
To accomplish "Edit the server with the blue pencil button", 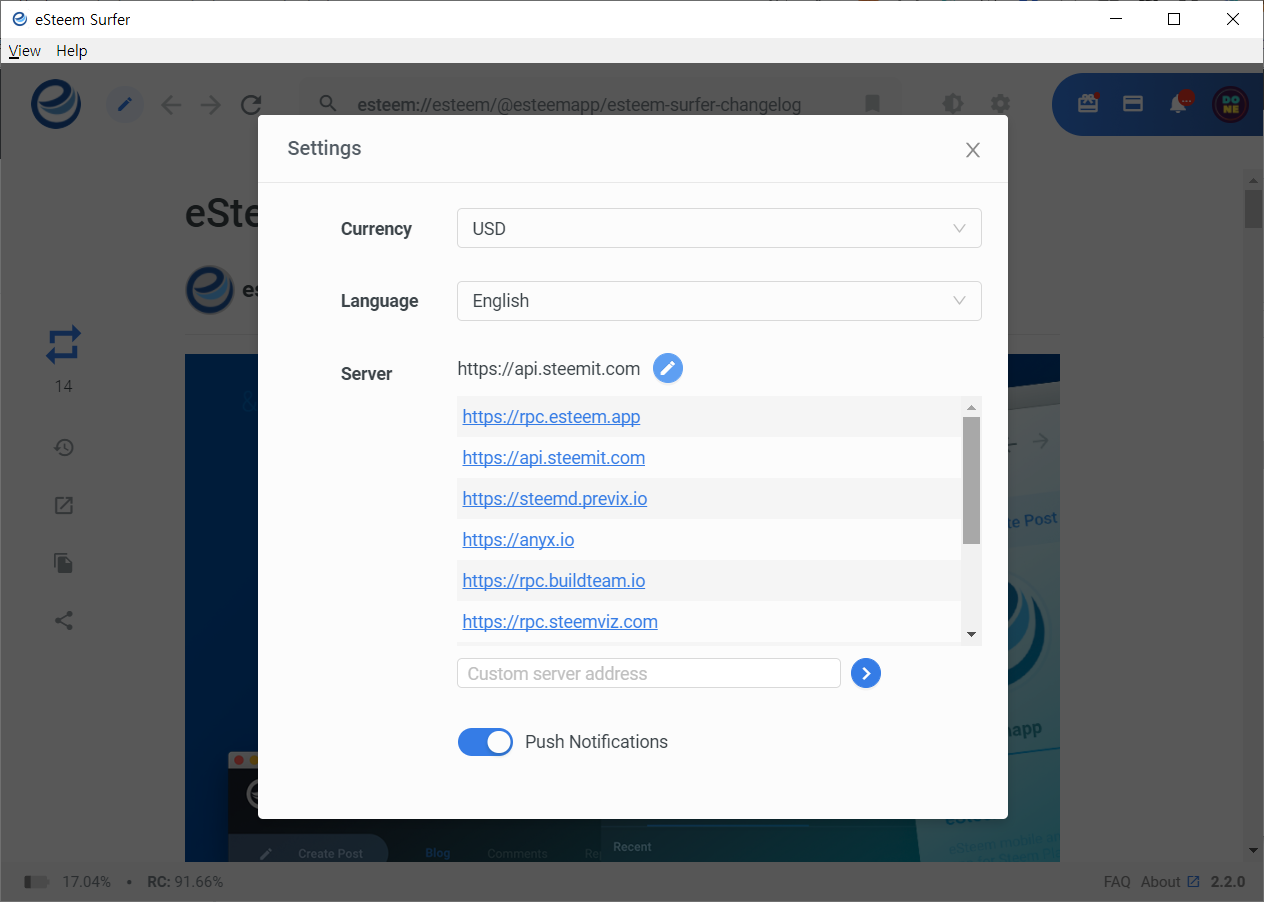I will click(x=668, y=368).
